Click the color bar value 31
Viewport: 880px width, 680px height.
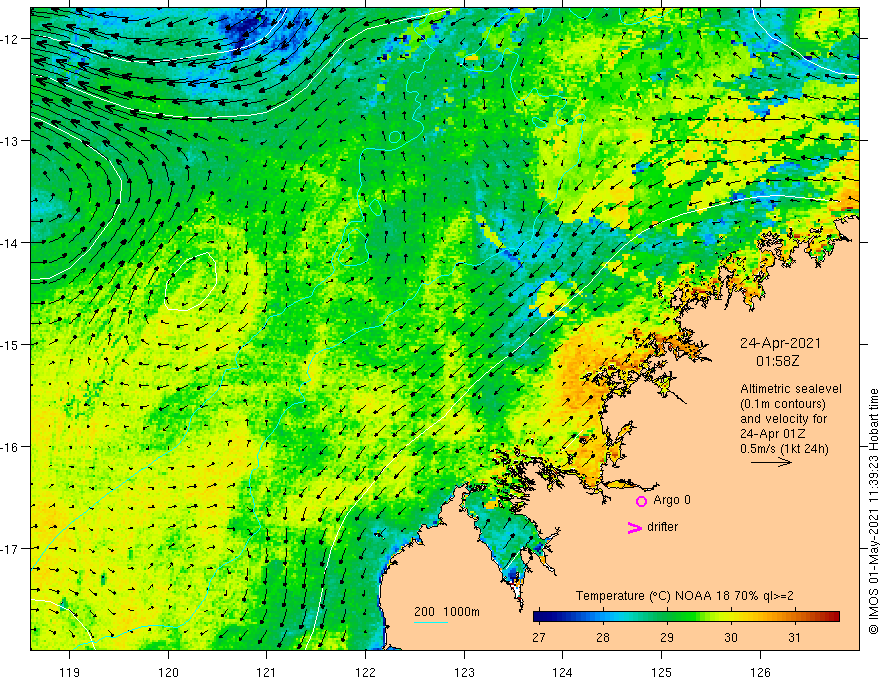point(794,638)
